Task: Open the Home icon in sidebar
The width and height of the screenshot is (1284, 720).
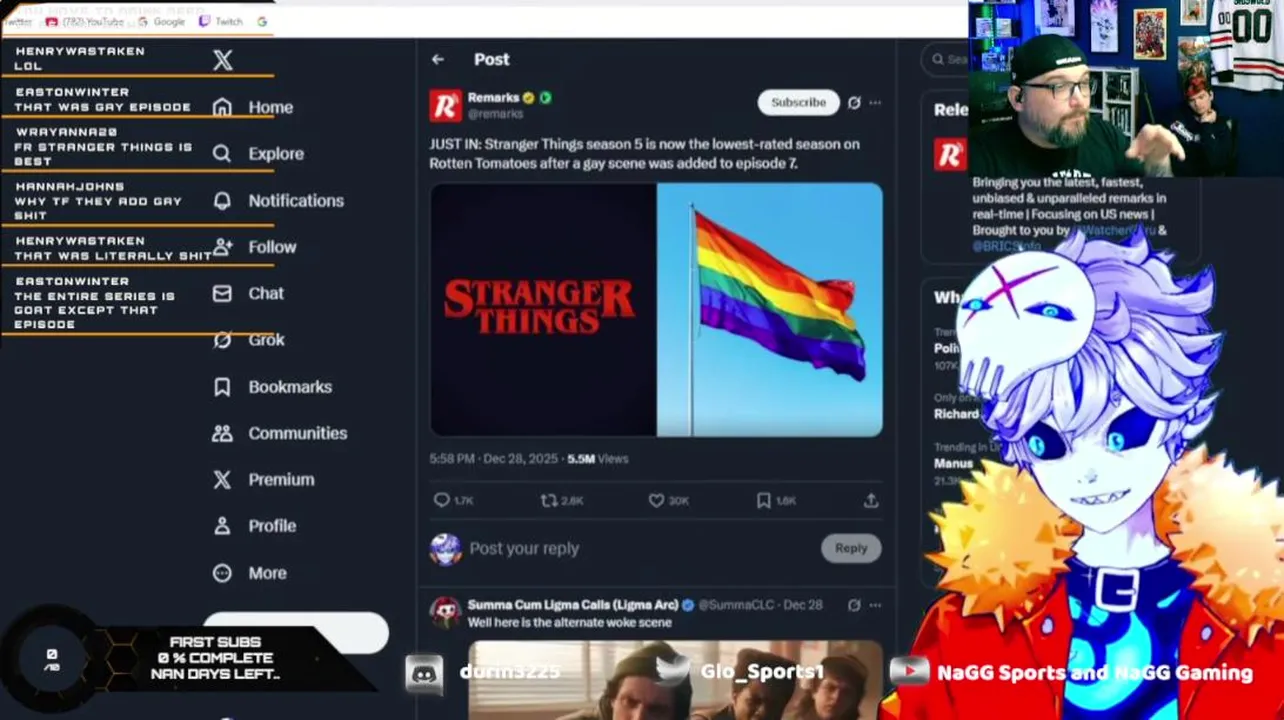Action: click(222, 107)
